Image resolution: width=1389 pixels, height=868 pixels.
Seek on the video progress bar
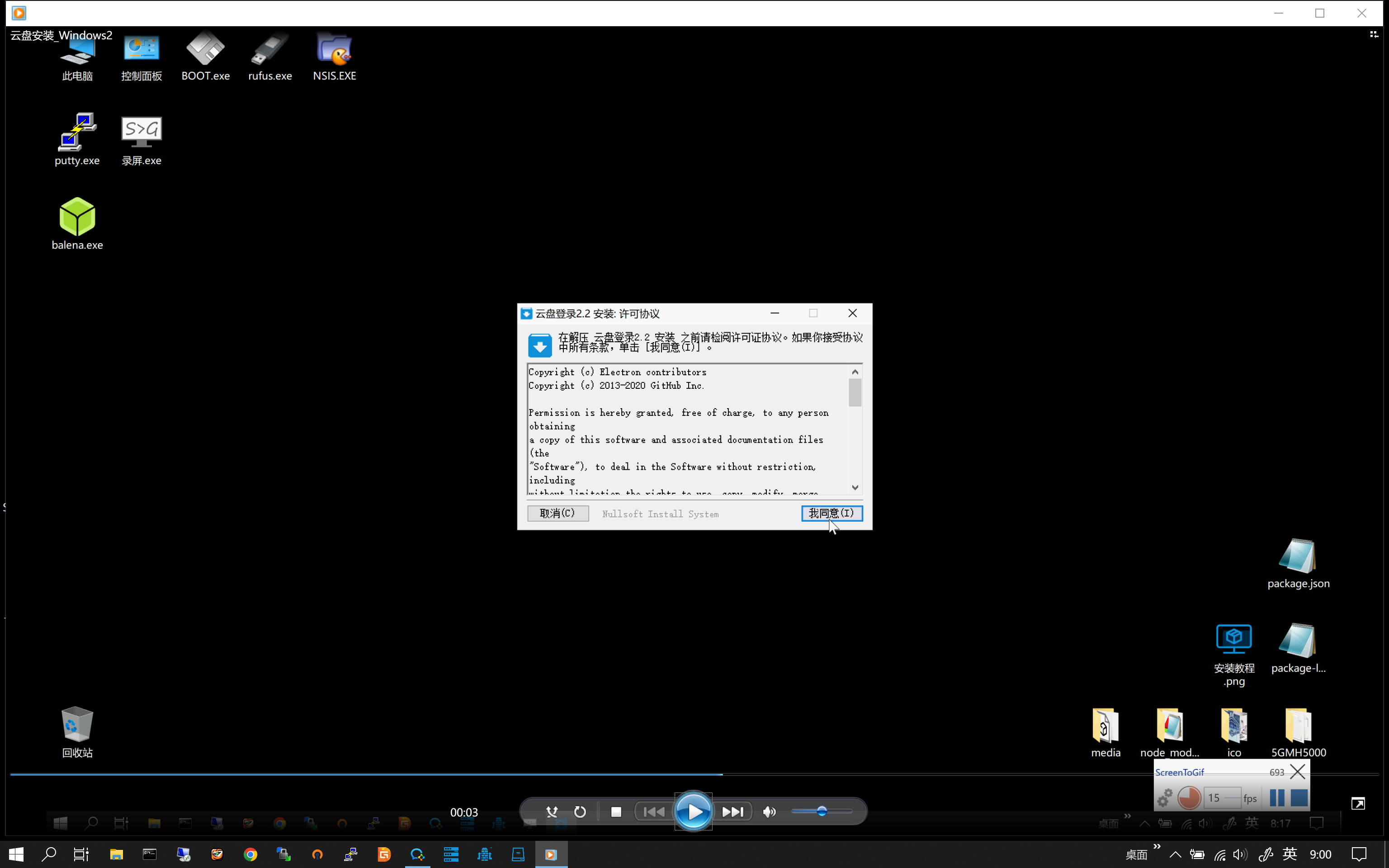pyautogui.click(x=694, y=774)
